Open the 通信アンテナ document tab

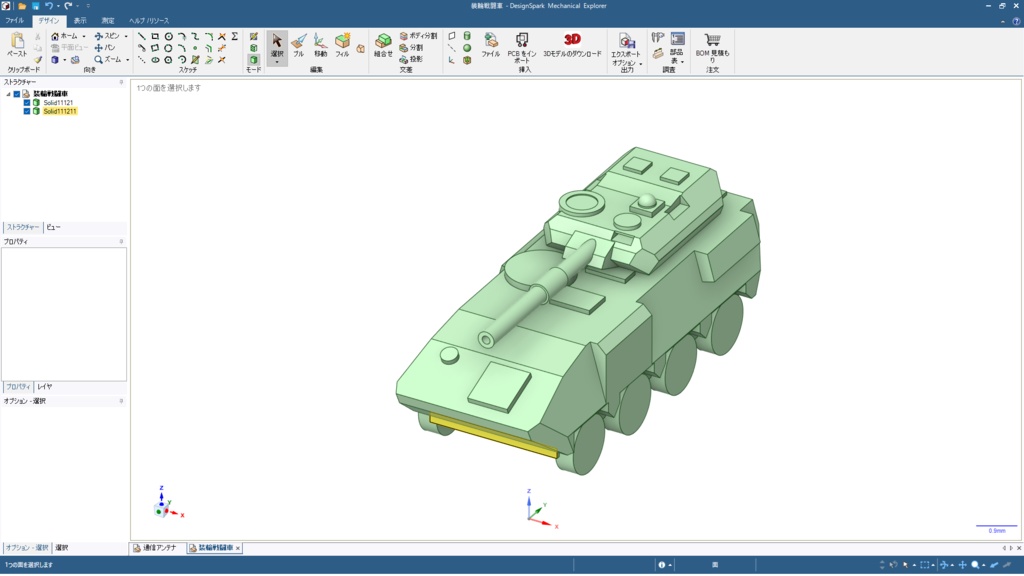pyautogui.click(x=155, y=548)
